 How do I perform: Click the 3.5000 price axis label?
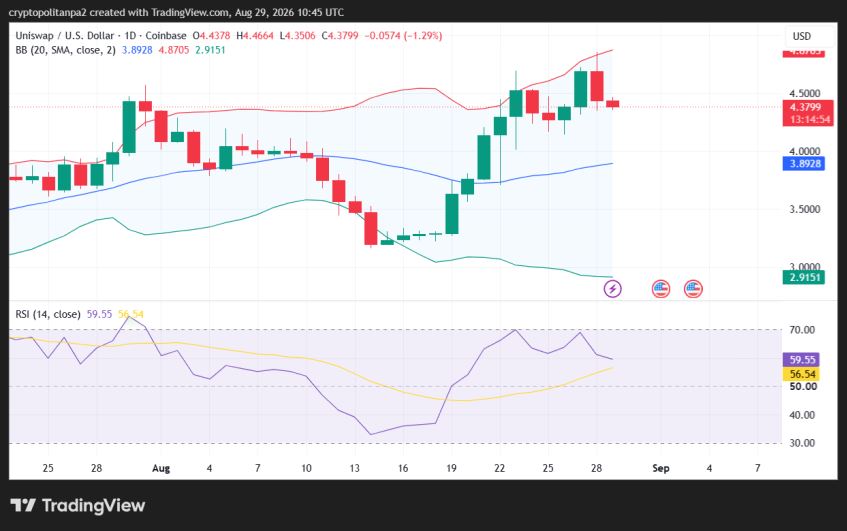[805, 209]
